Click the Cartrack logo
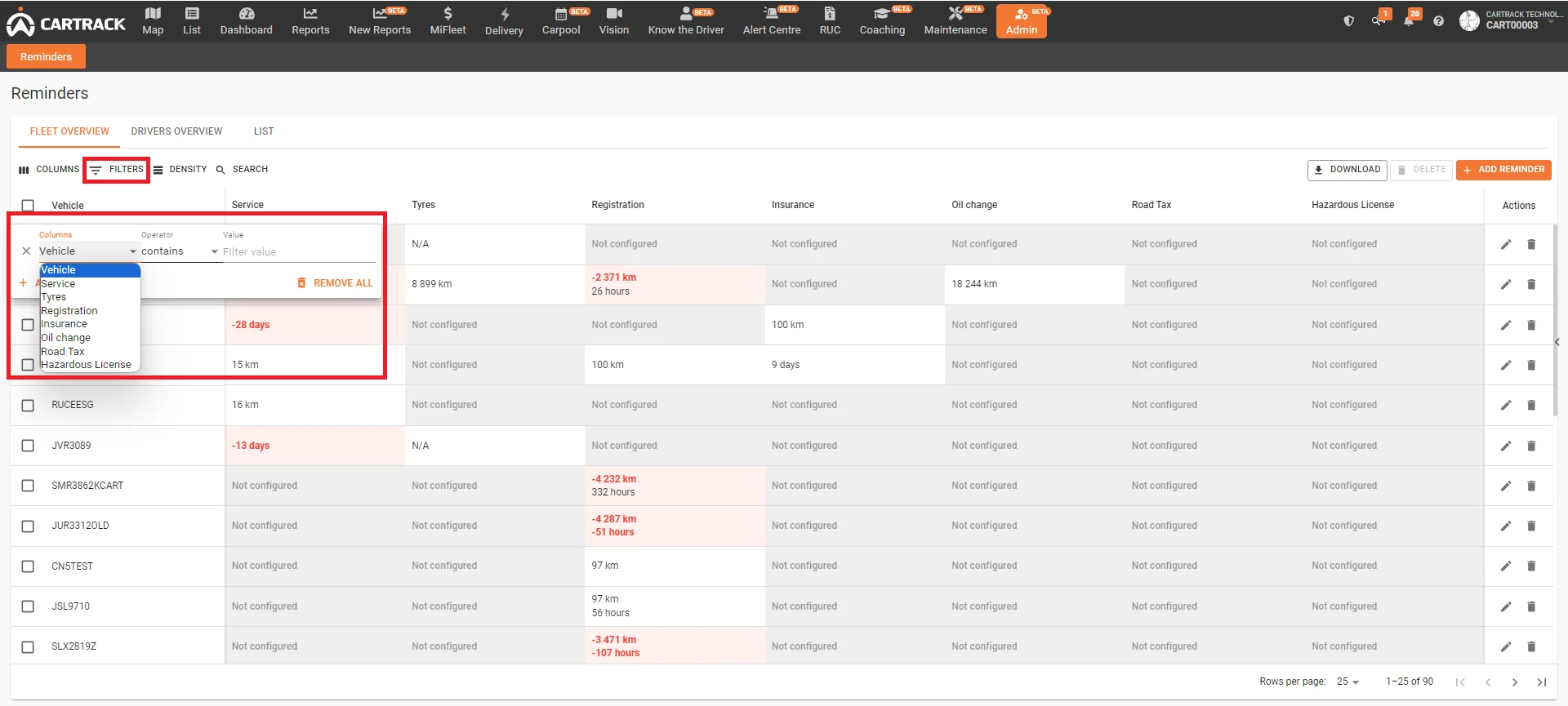This screenshot has height=706, width=1568. [x=65, y=24]
